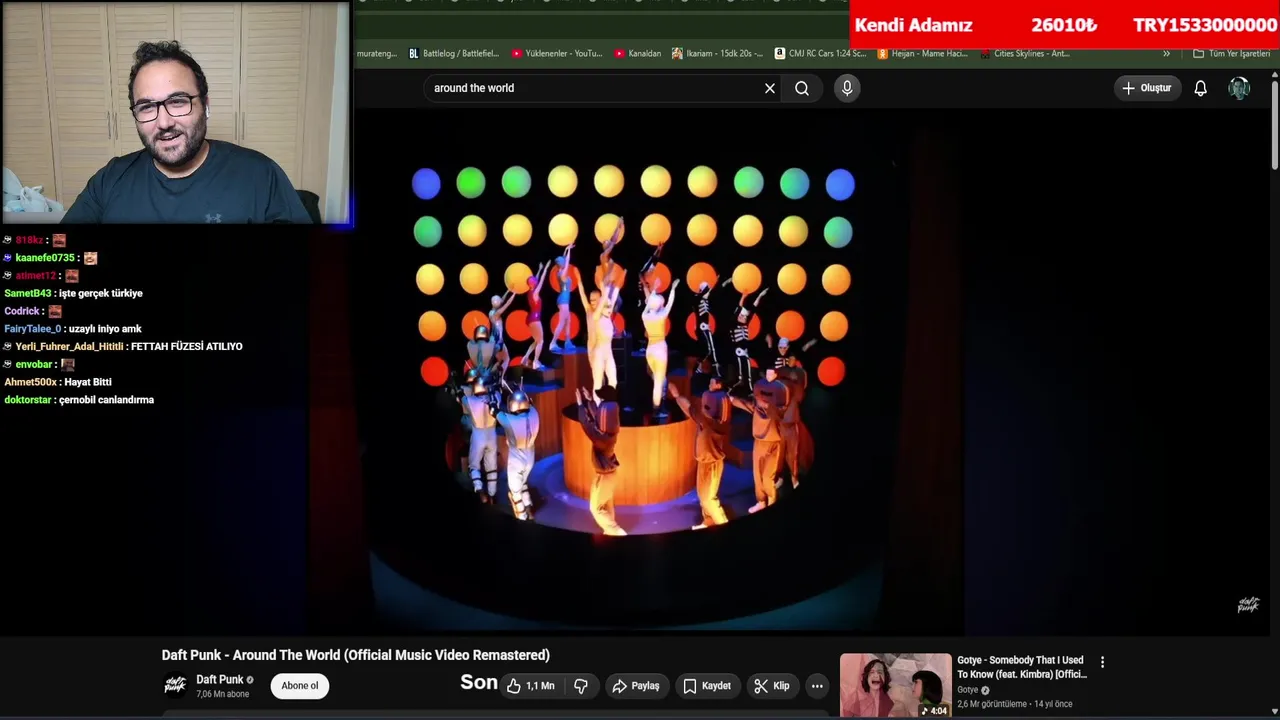
Task: Click the streamer webcam overlay
Action: 176,112
